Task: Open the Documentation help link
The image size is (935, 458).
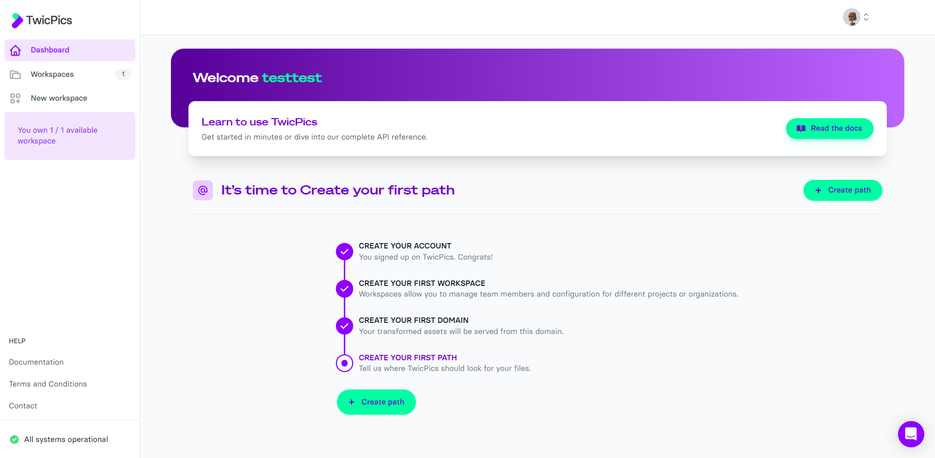Action: (x=36, y=362)
